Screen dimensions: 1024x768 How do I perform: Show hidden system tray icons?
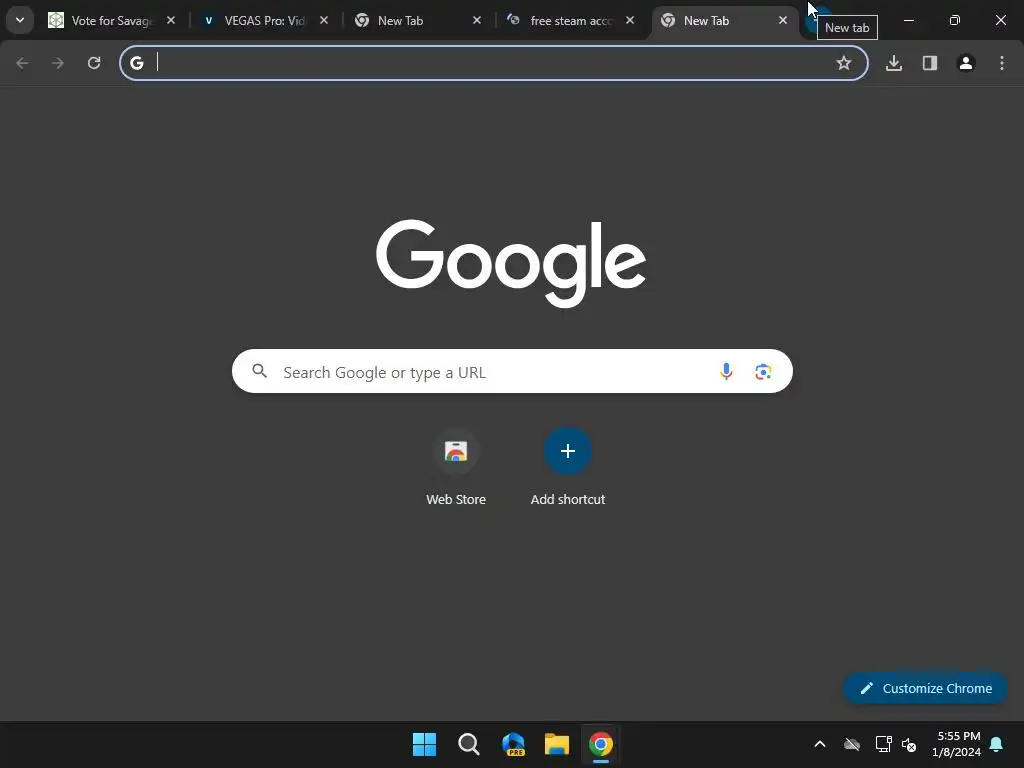point(820,744)
